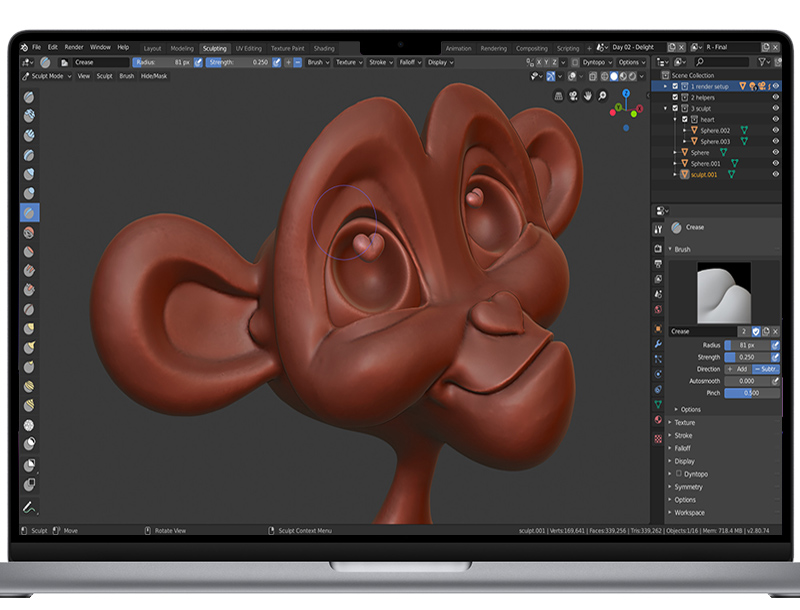This screenshot has height=610, width=800.
Task: Click the outliner search field
Action: pyautogui.click(x=721, y=62)
